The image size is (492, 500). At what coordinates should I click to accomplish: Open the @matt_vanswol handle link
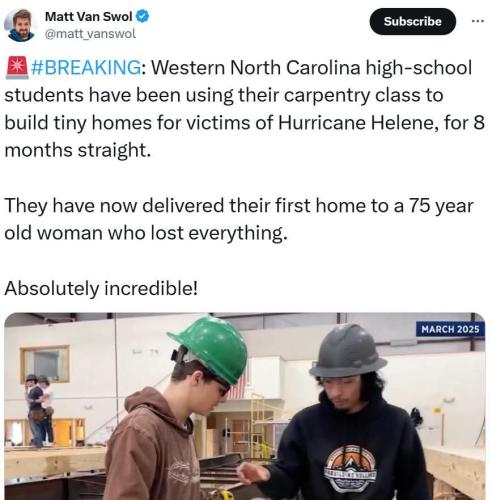click(90, 34)
